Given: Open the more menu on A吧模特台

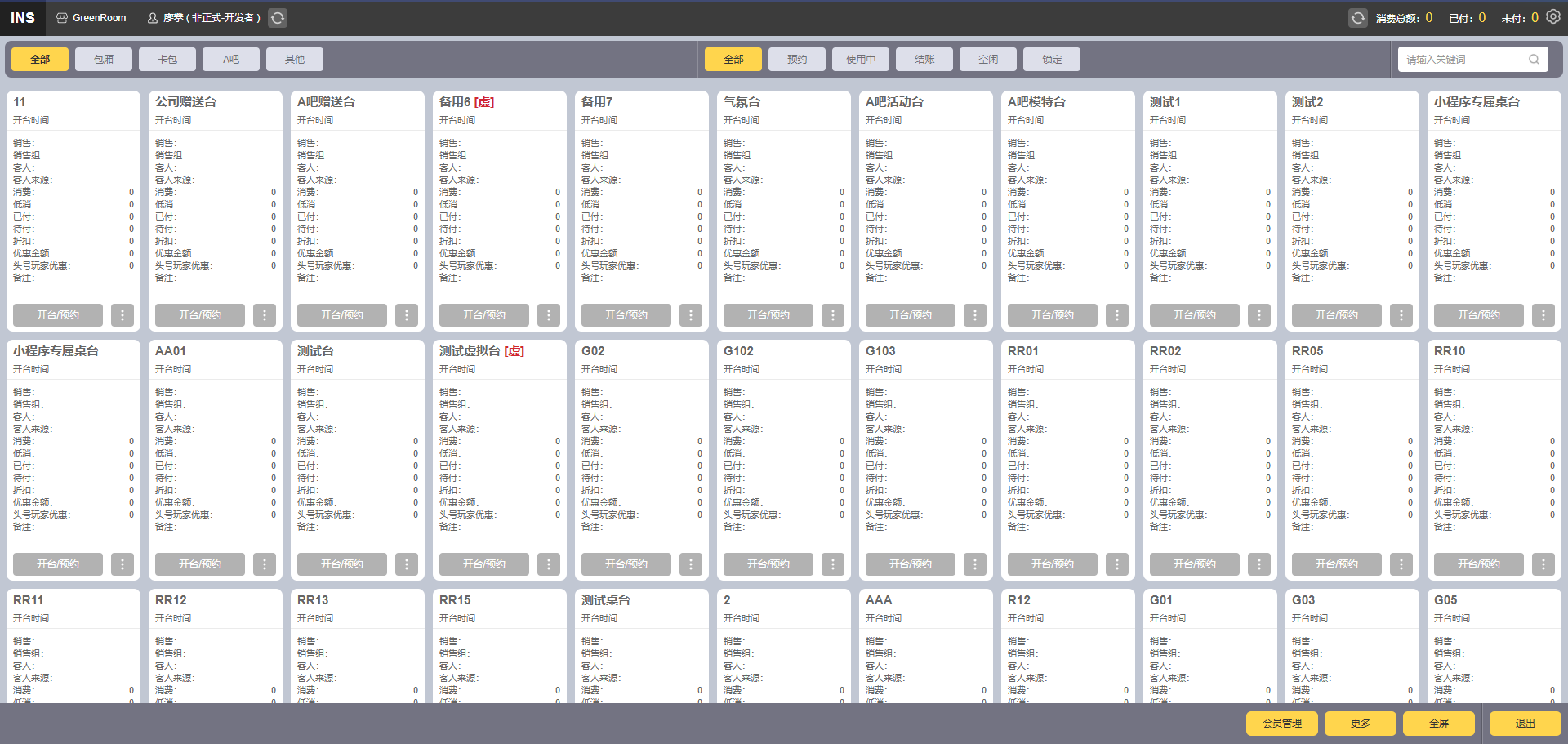Looking at the screenshot, I should click(x=1117, y=315).
